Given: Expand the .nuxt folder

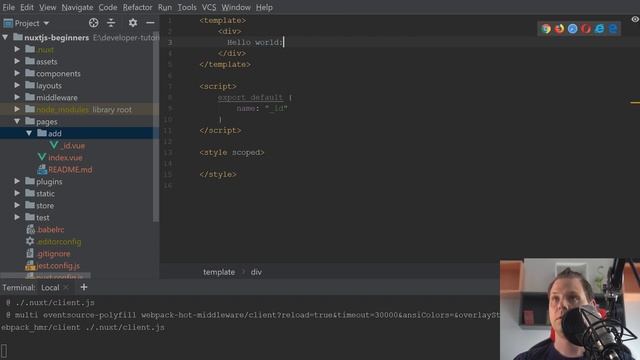Looking at the screenshot, I should pyautogui.click(x=17, y=49).
